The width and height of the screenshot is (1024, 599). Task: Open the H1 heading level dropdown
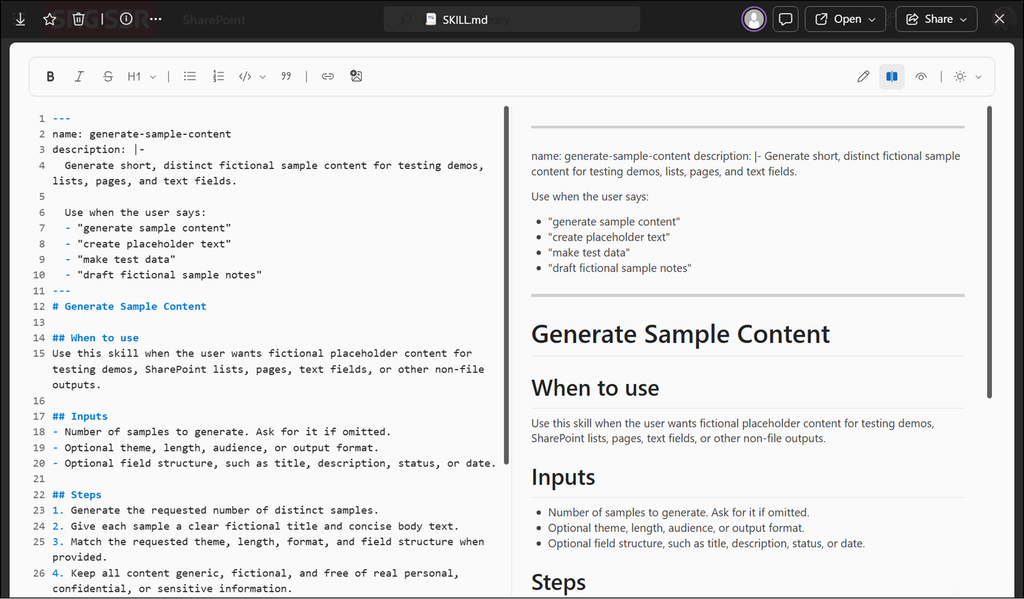[x=141, y=76]
